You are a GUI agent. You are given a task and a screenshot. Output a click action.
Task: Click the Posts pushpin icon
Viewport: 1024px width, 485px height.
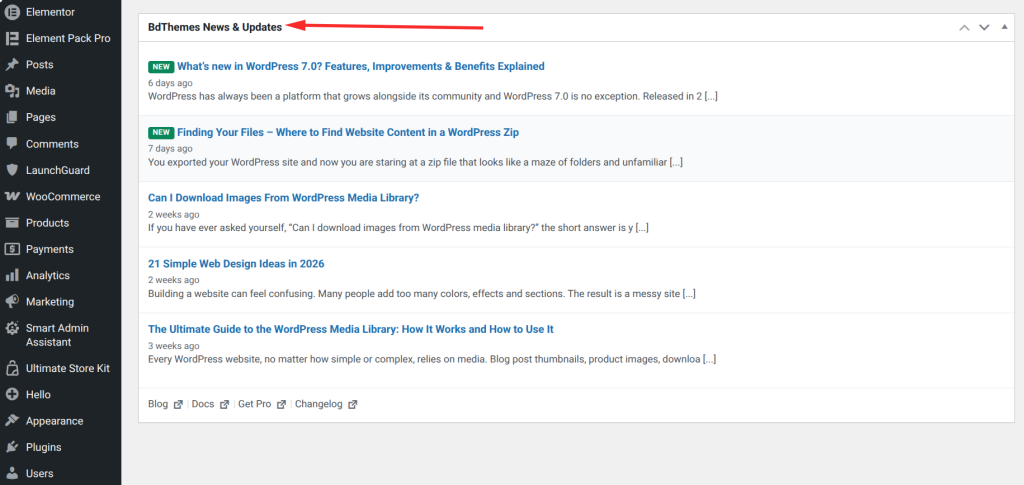11,65
